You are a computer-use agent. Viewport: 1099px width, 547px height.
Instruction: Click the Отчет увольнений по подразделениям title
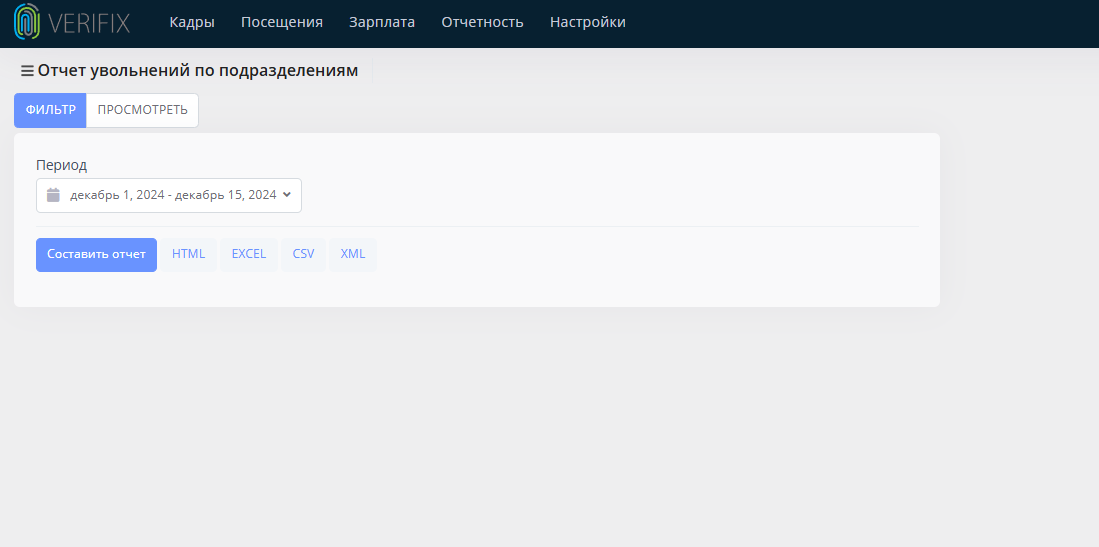click(x=198, y=71)
